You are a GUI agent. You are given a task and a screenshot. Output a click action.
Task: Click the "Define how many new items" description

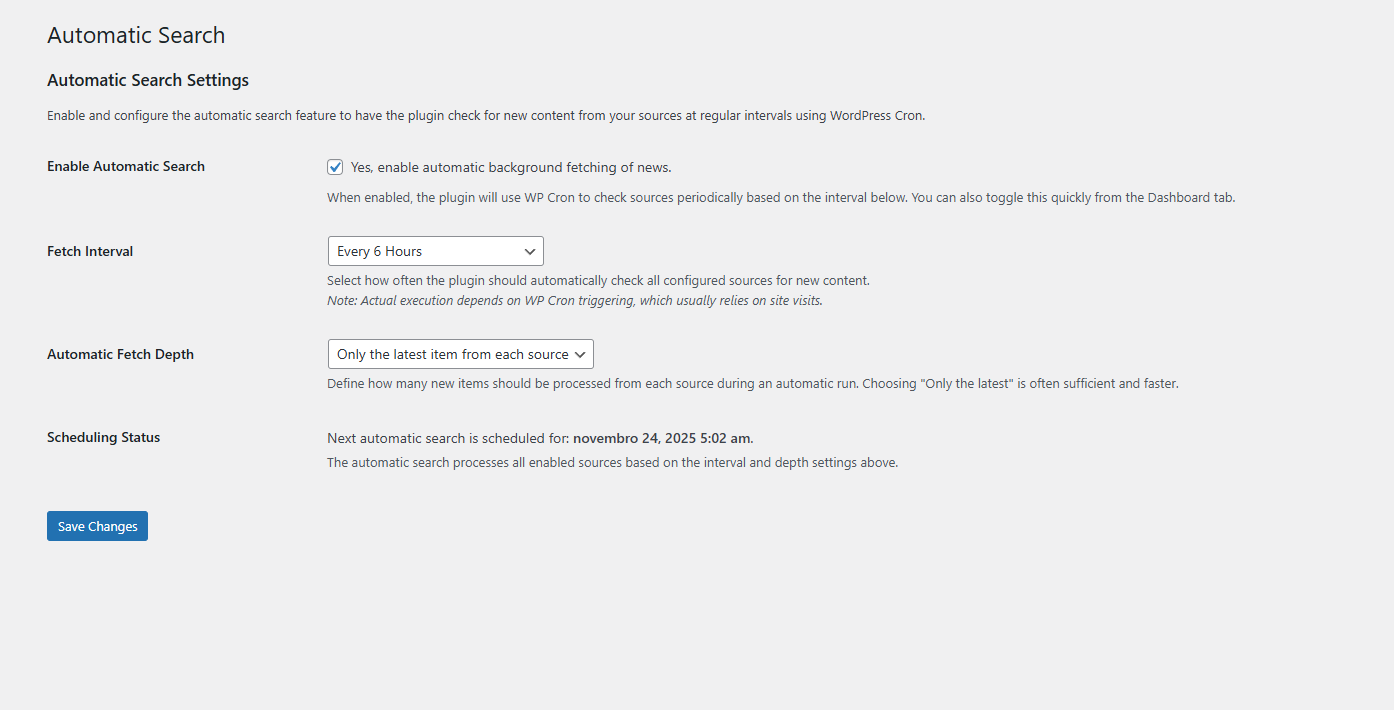click(x=752, y=383)
